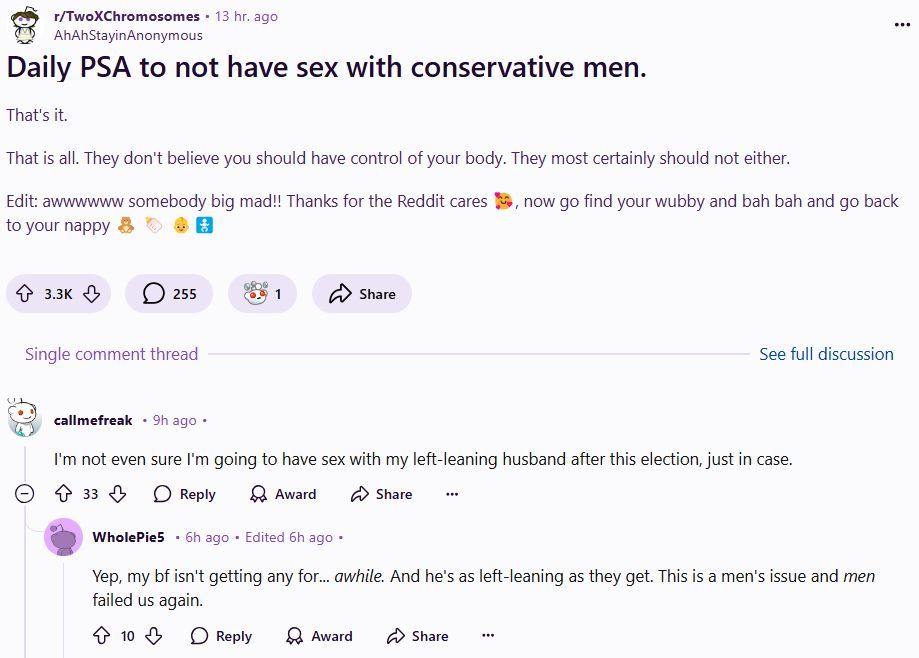
Task: Click See full discussion link
Action: 826,354
